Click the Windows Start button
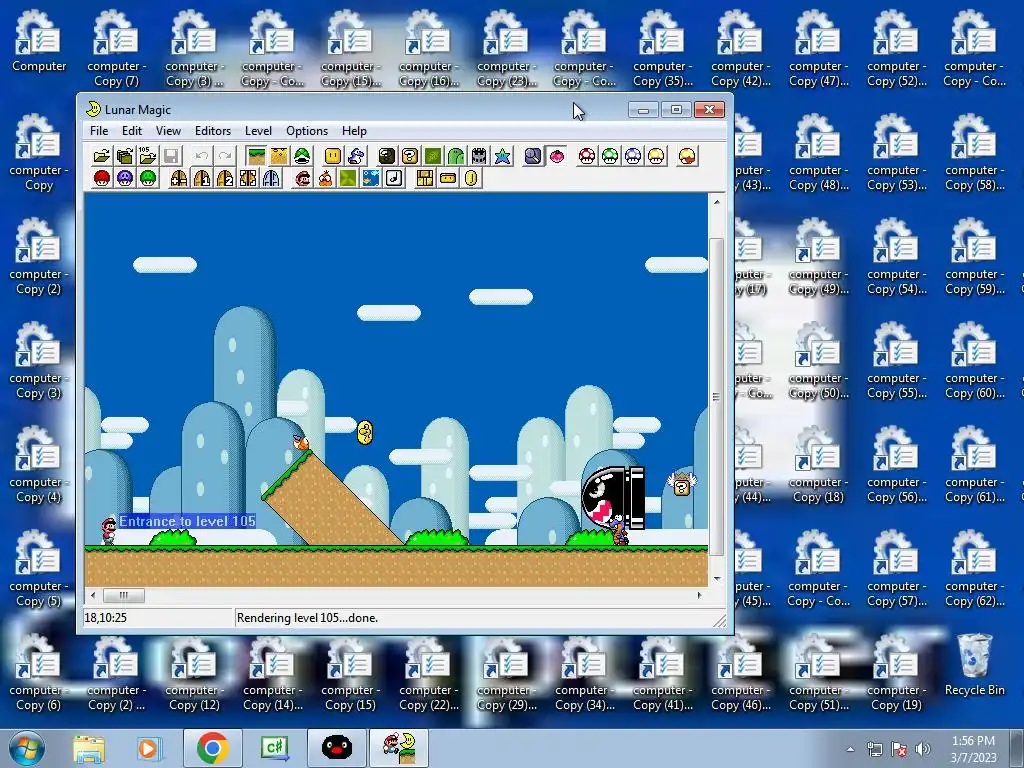The image size is (1024, 768). [27, 748]
